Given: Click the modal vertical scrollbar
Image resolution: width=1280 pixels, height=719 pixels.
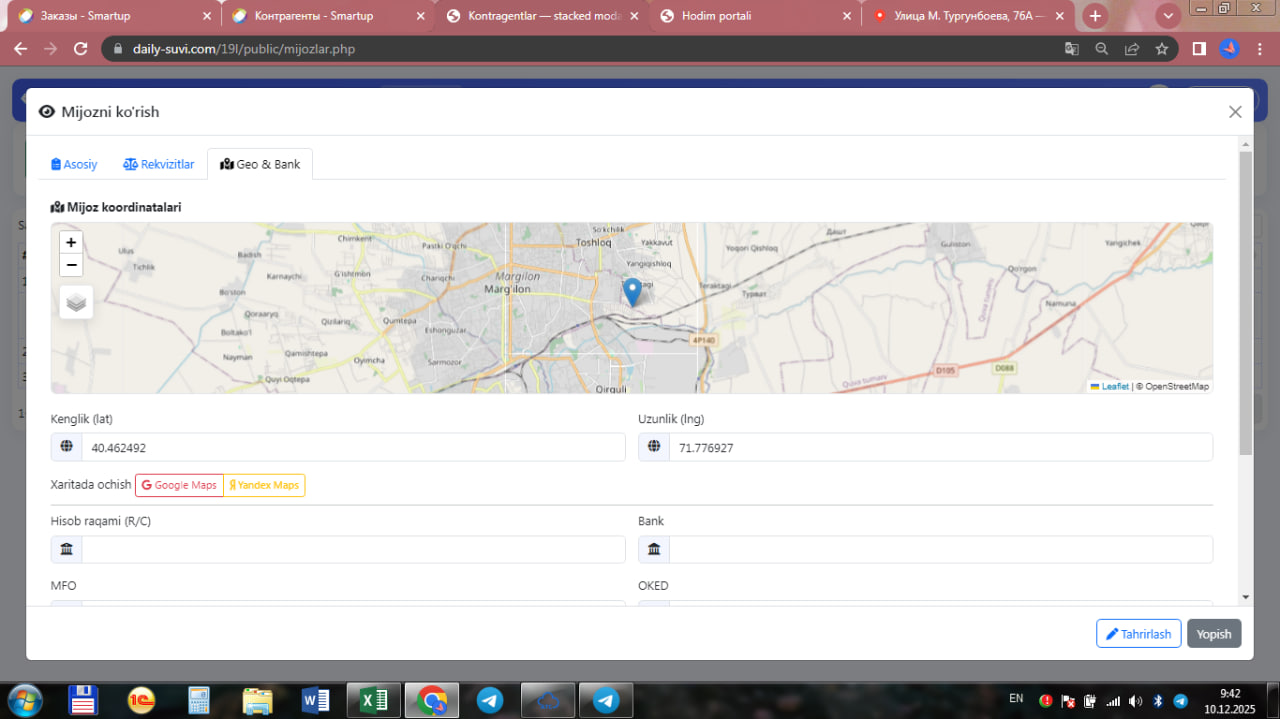Looking at the screenshot, I should [1245, 300].
